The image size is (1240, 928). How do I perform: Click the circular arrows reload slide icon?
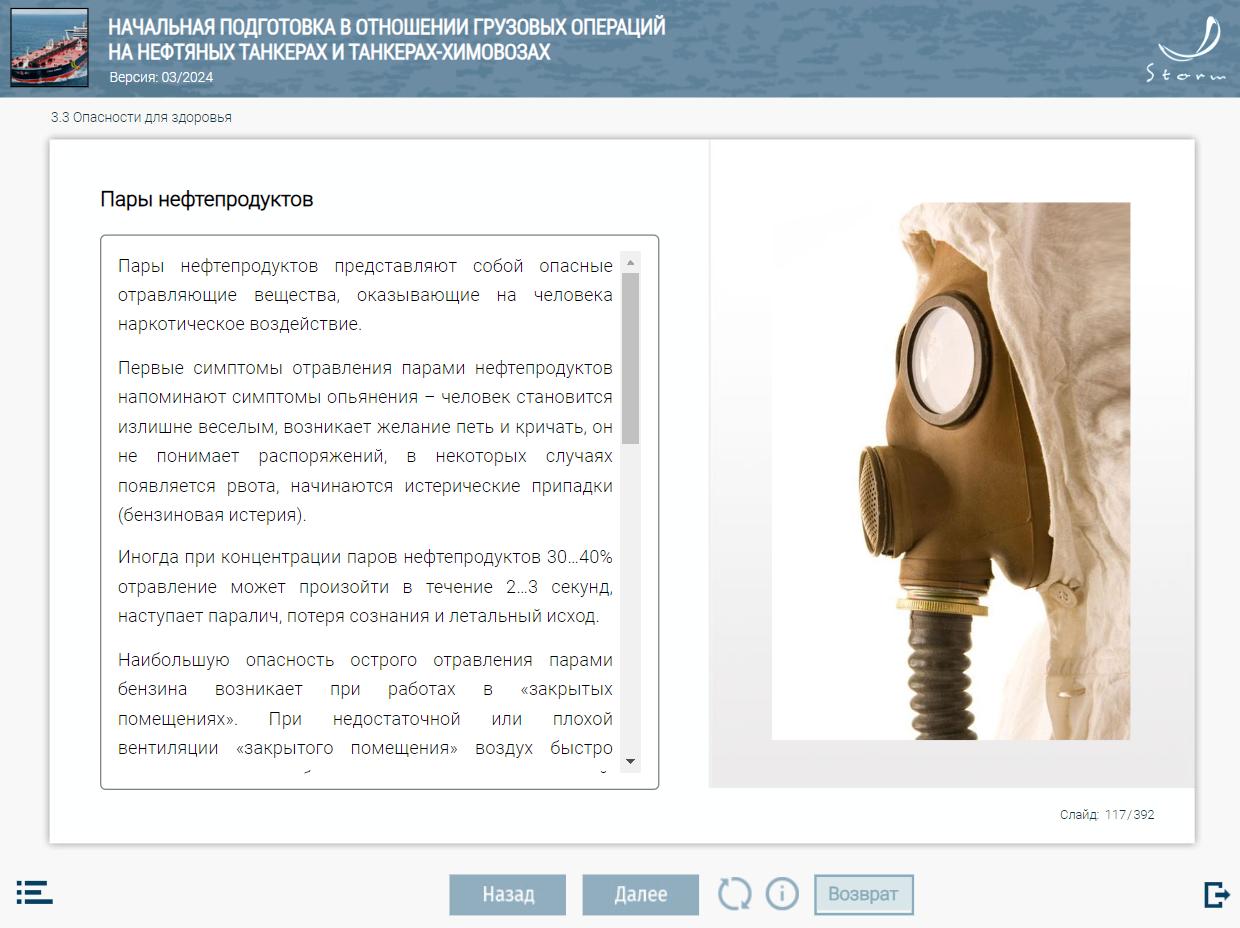[x=734, y=893]
